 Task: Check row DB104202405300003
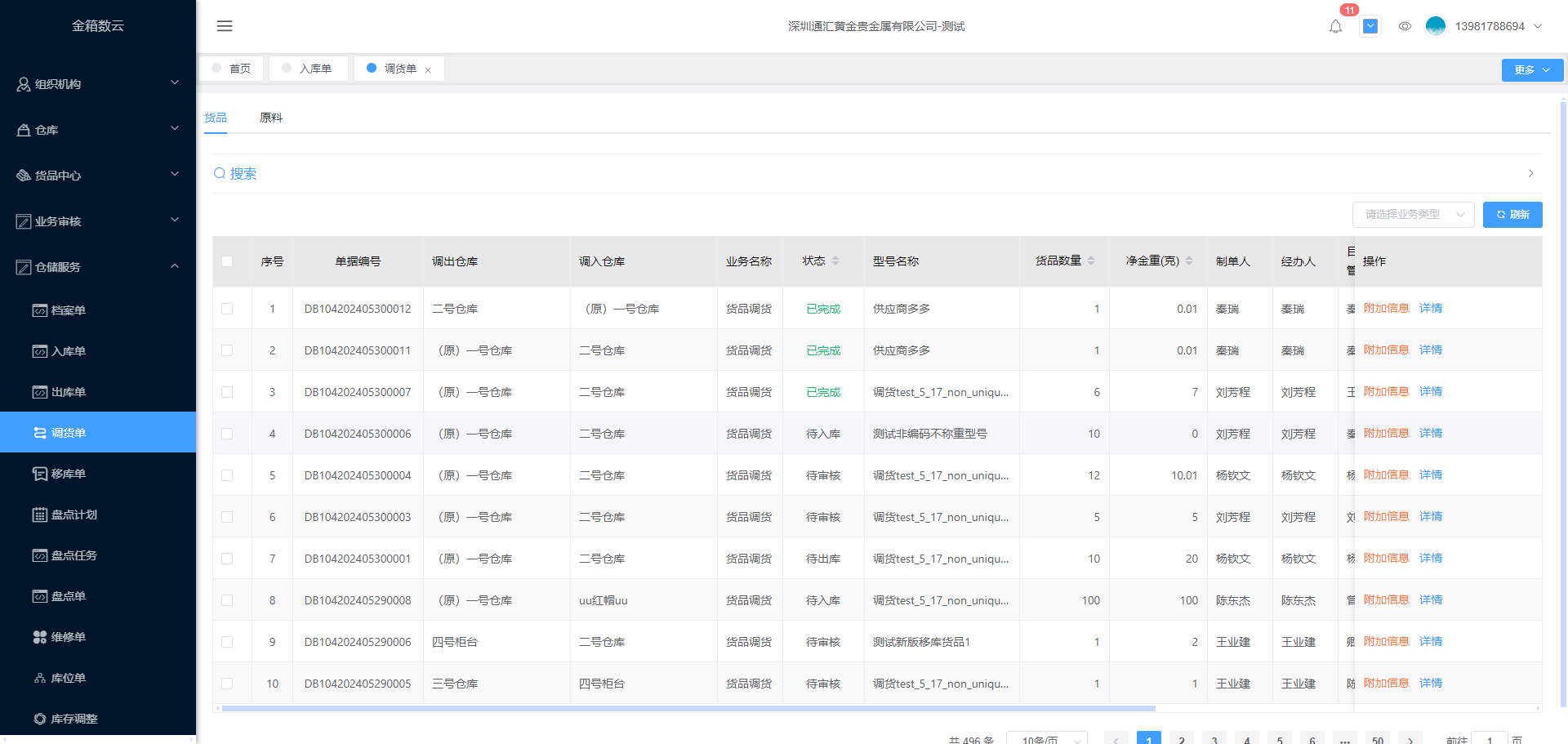point(227,517)
